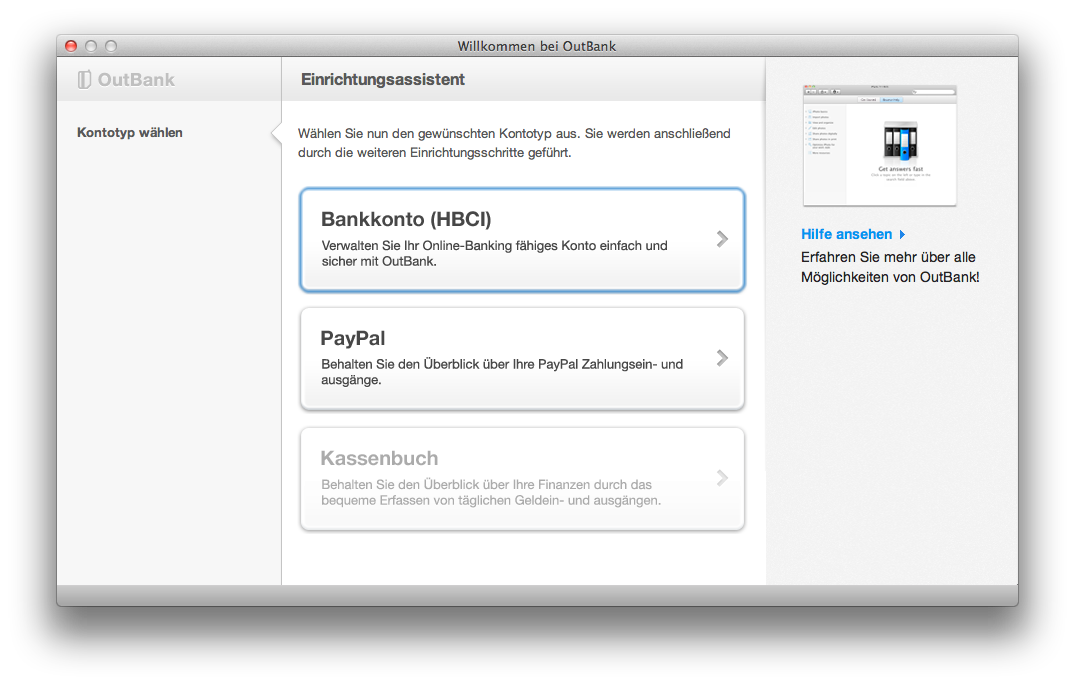Screen dimensions: 1075x685
Task: Click the OutBank logo icon in sidebar
Action: (x=84, y=80)
